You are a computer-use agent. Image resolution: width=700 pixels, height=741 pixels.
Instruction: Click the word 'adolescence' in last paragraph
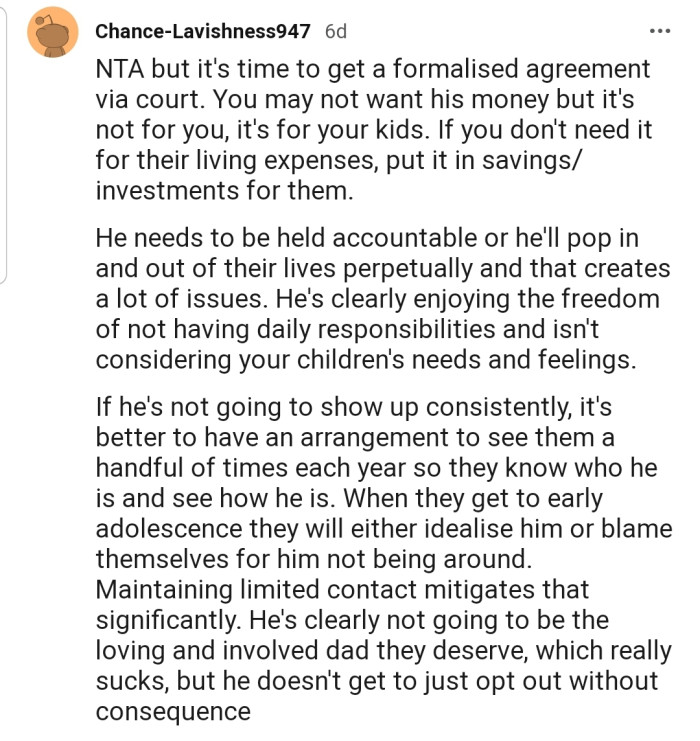click(169, 529)
